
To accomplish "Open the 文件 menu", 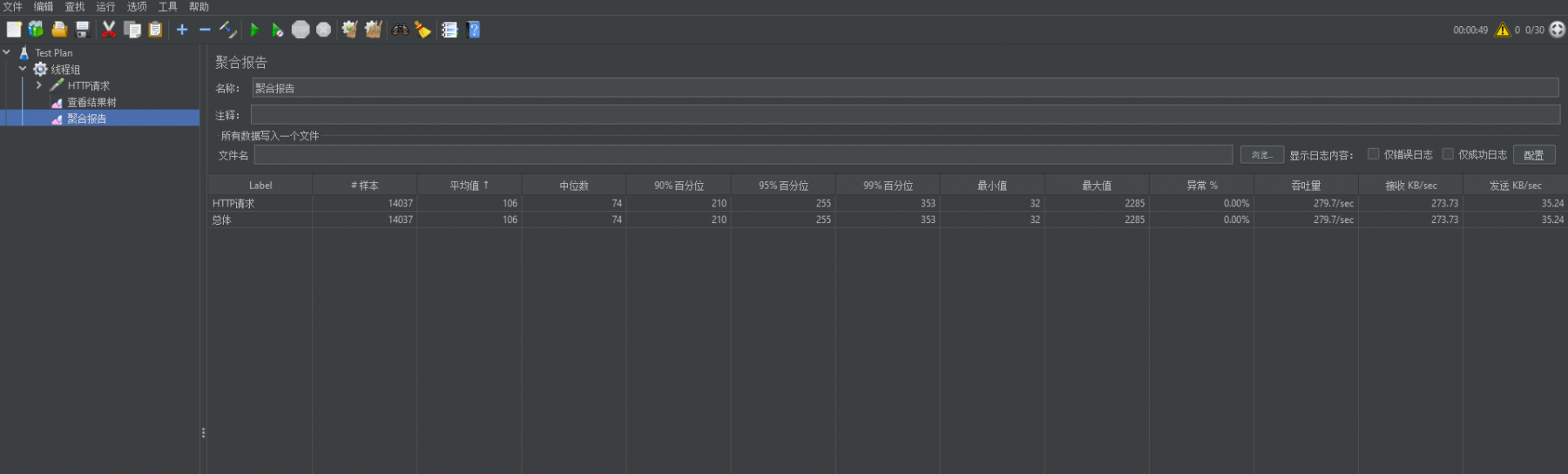I will [x=13, y=7].
